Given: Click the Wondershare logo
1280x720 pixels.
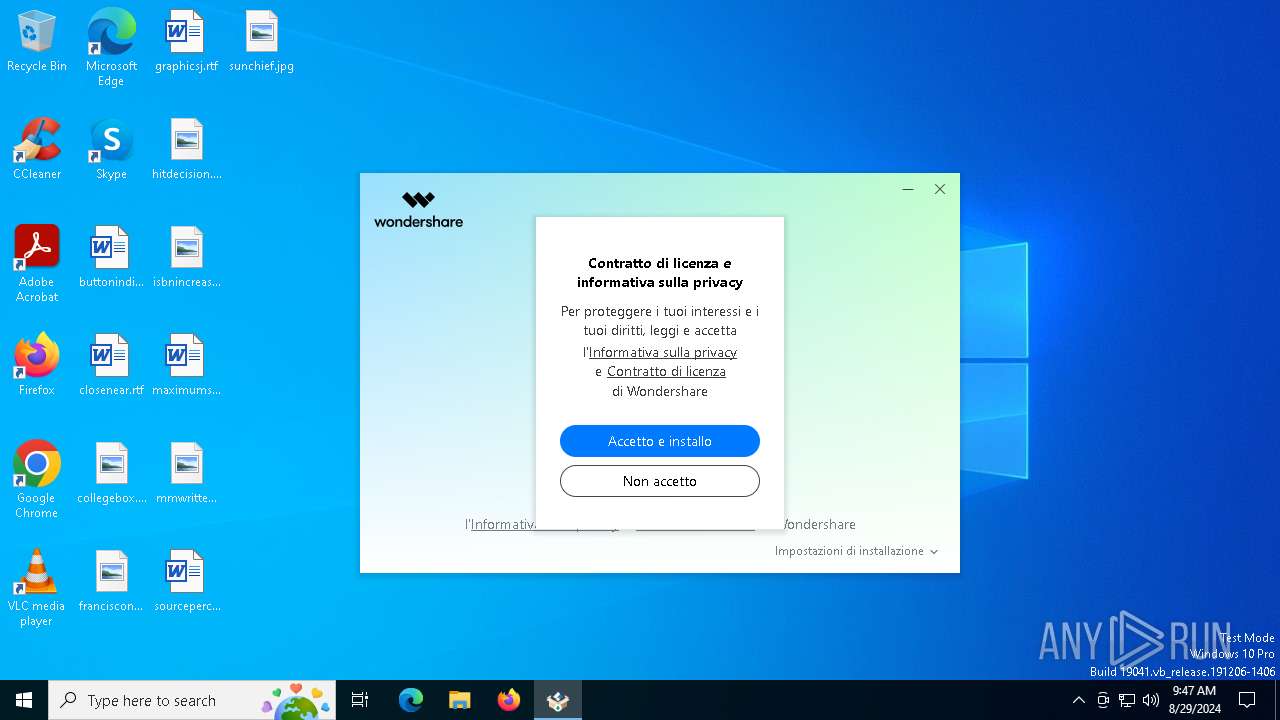Looking at the screenshot, I should coord(418,210).
